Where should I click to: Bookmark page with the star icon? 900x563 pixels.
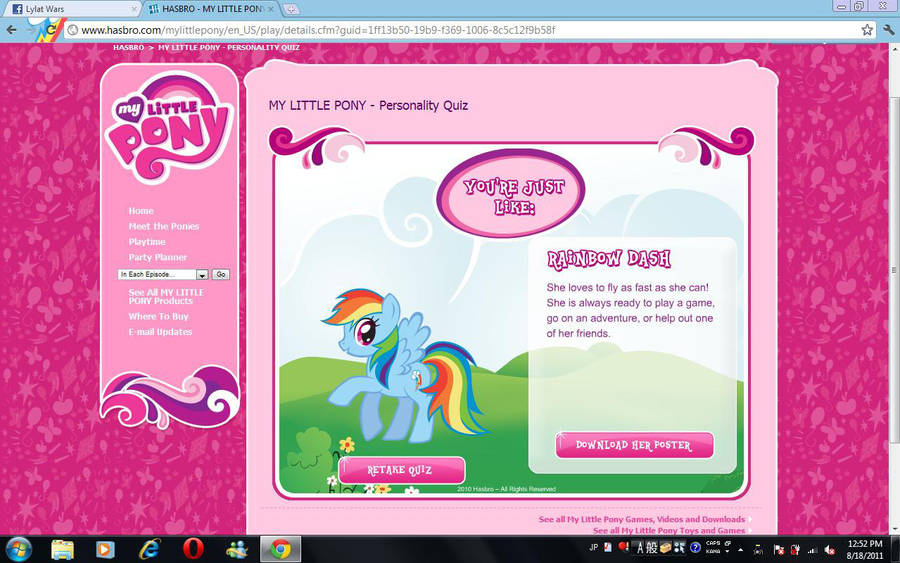867,30
